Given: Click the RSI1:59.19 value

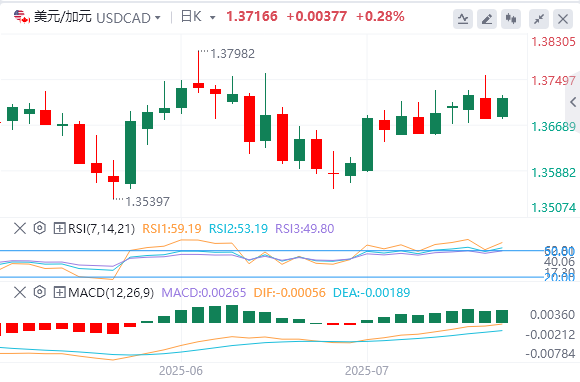Looking at the screenshot, I should (172, 229).
